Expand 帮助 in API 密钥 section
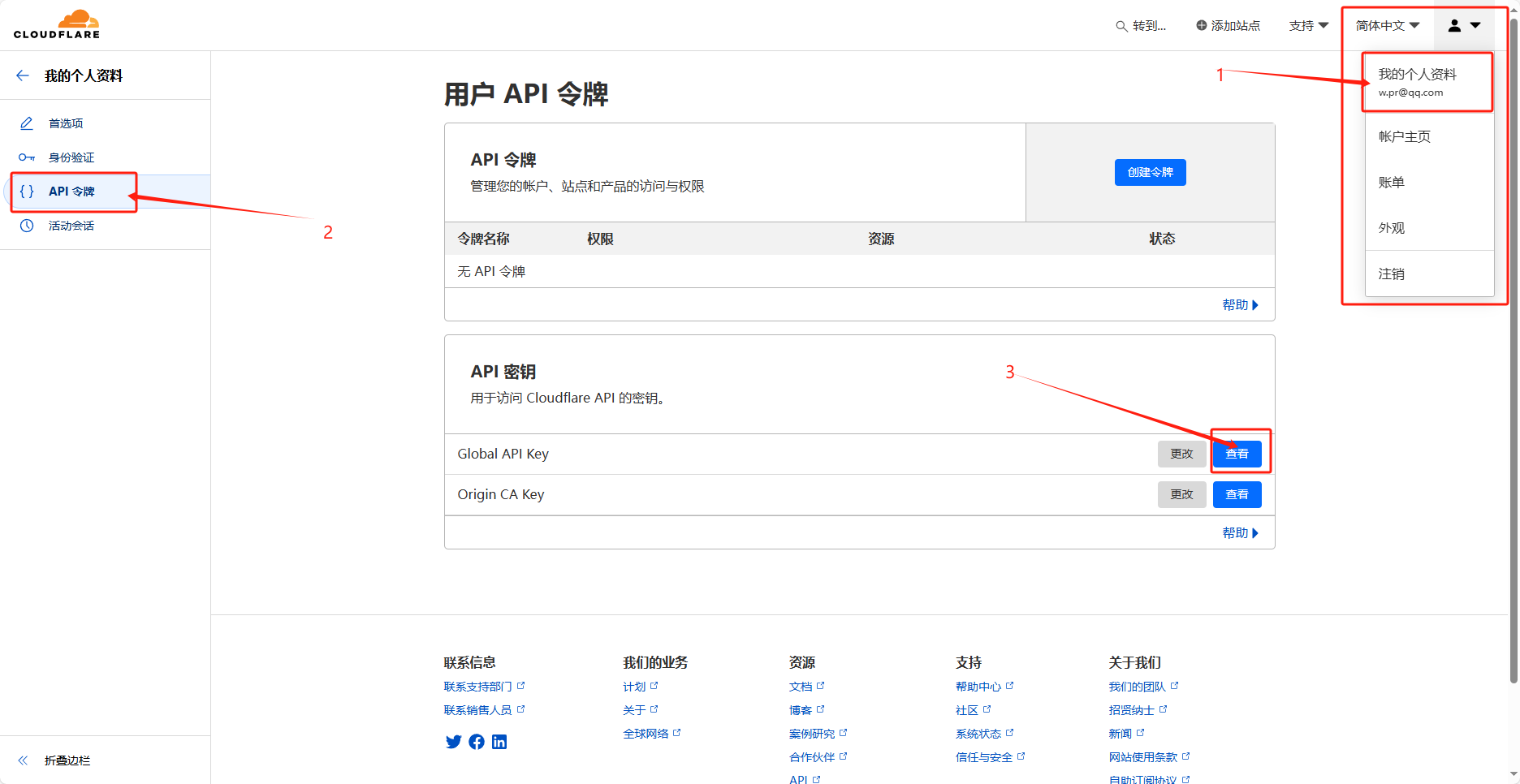 point(1240,533)
